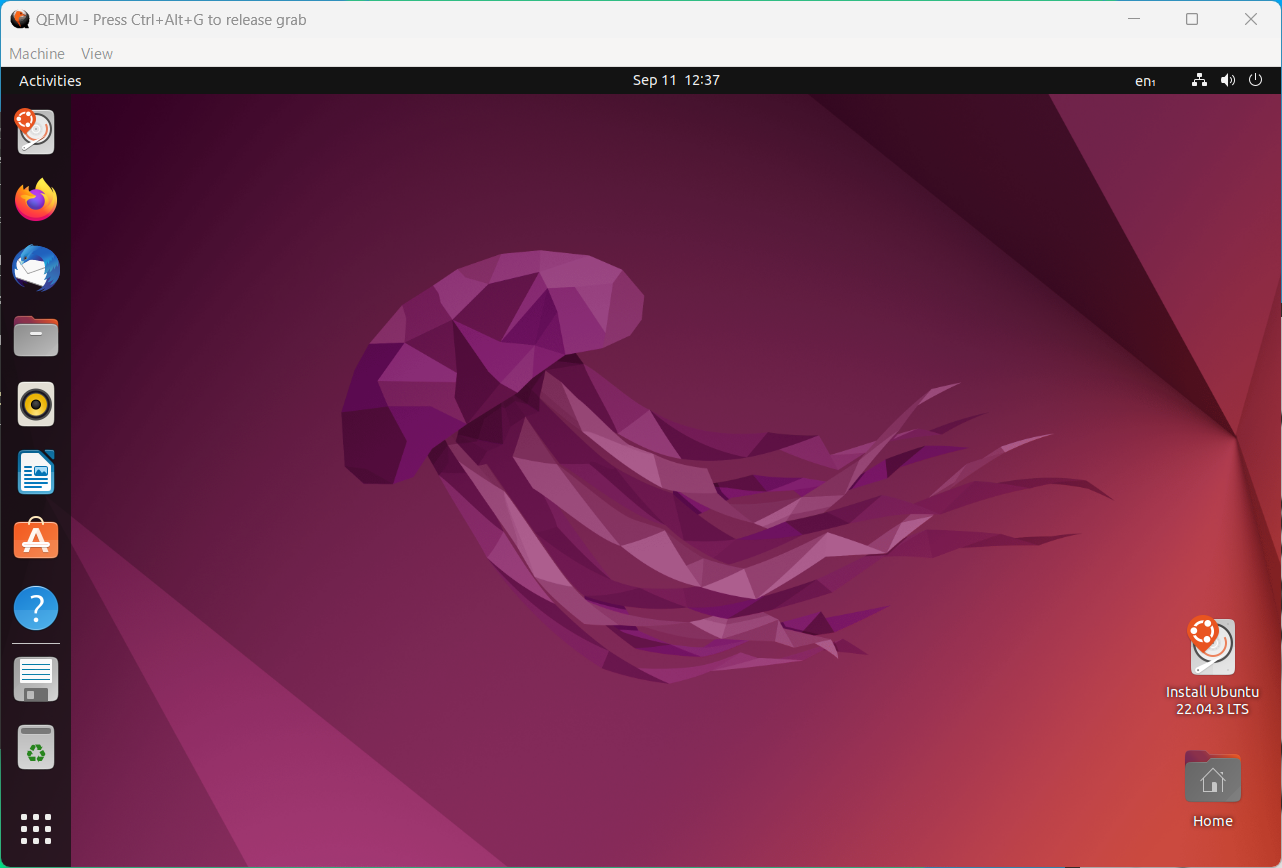This screenshot has width=1282, height=868.
Task: Open the floppy disk drive icon in dock
Action: (x=36, y=679)
